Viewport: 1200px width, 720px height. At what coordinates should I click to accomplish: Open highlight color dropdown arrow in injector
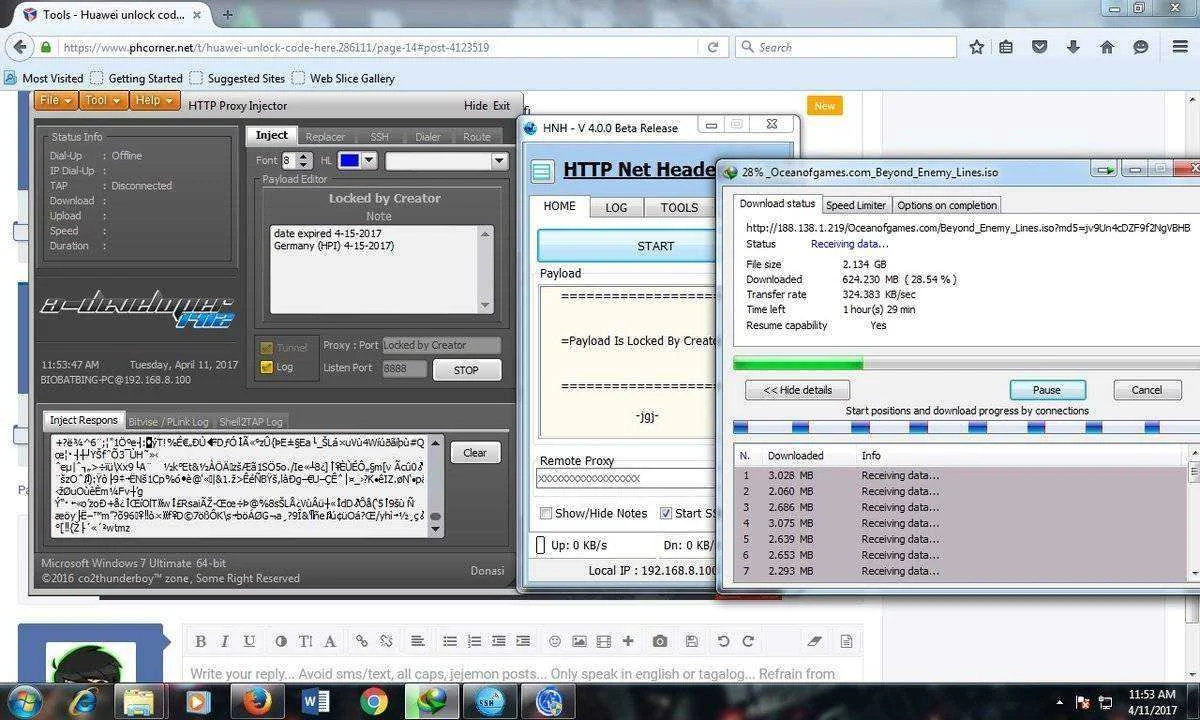click(x=369, y=160)
